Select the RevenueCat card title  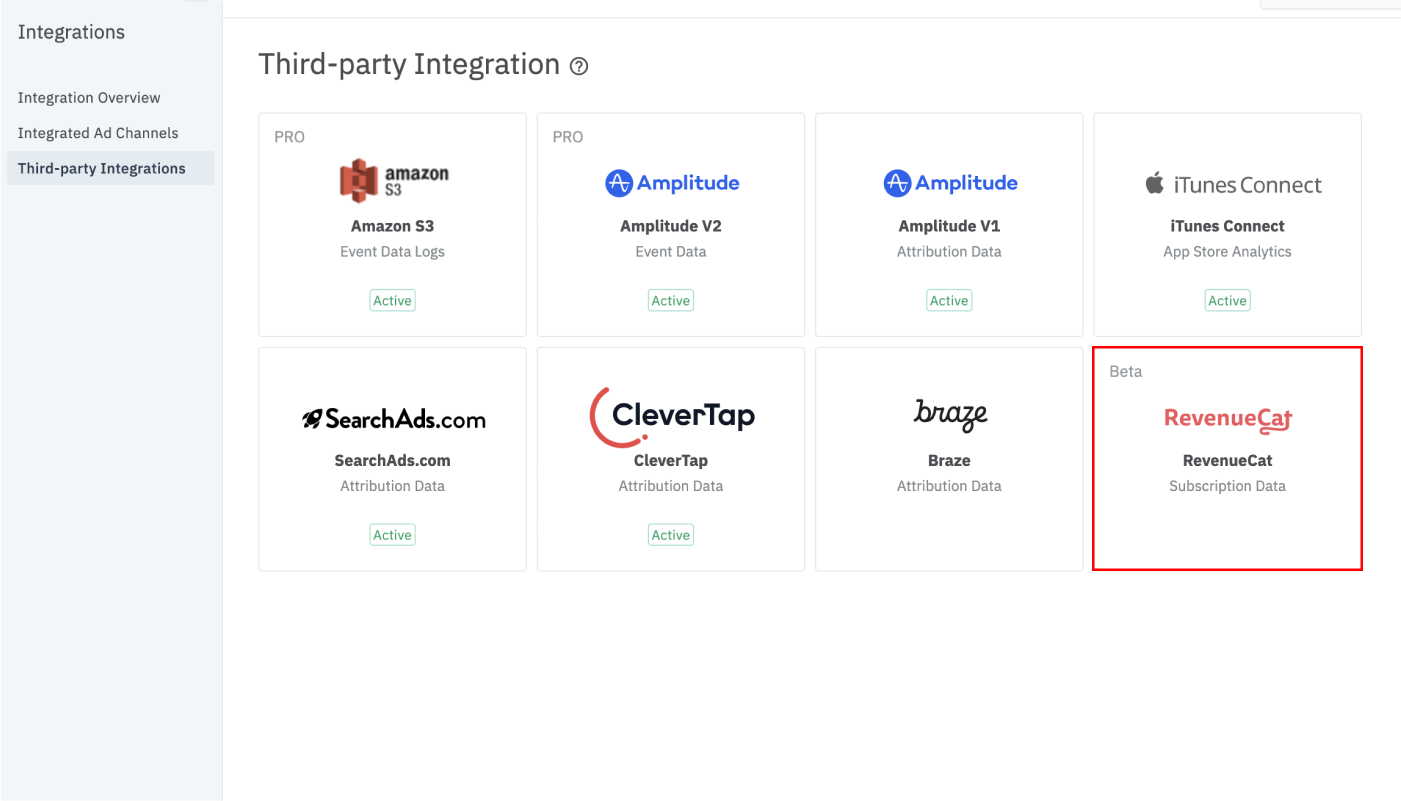pyautogui.click(x=1227, y=461)
